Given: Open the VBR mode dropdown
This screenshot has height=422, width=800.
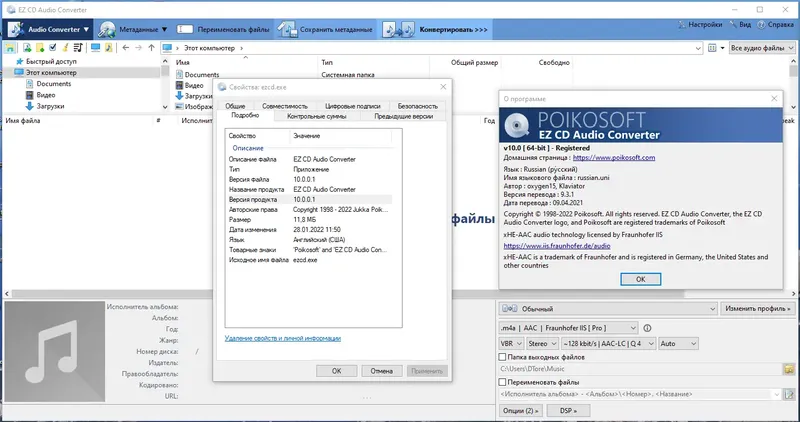Looking at the screenshot, I should tap(511, 344).
